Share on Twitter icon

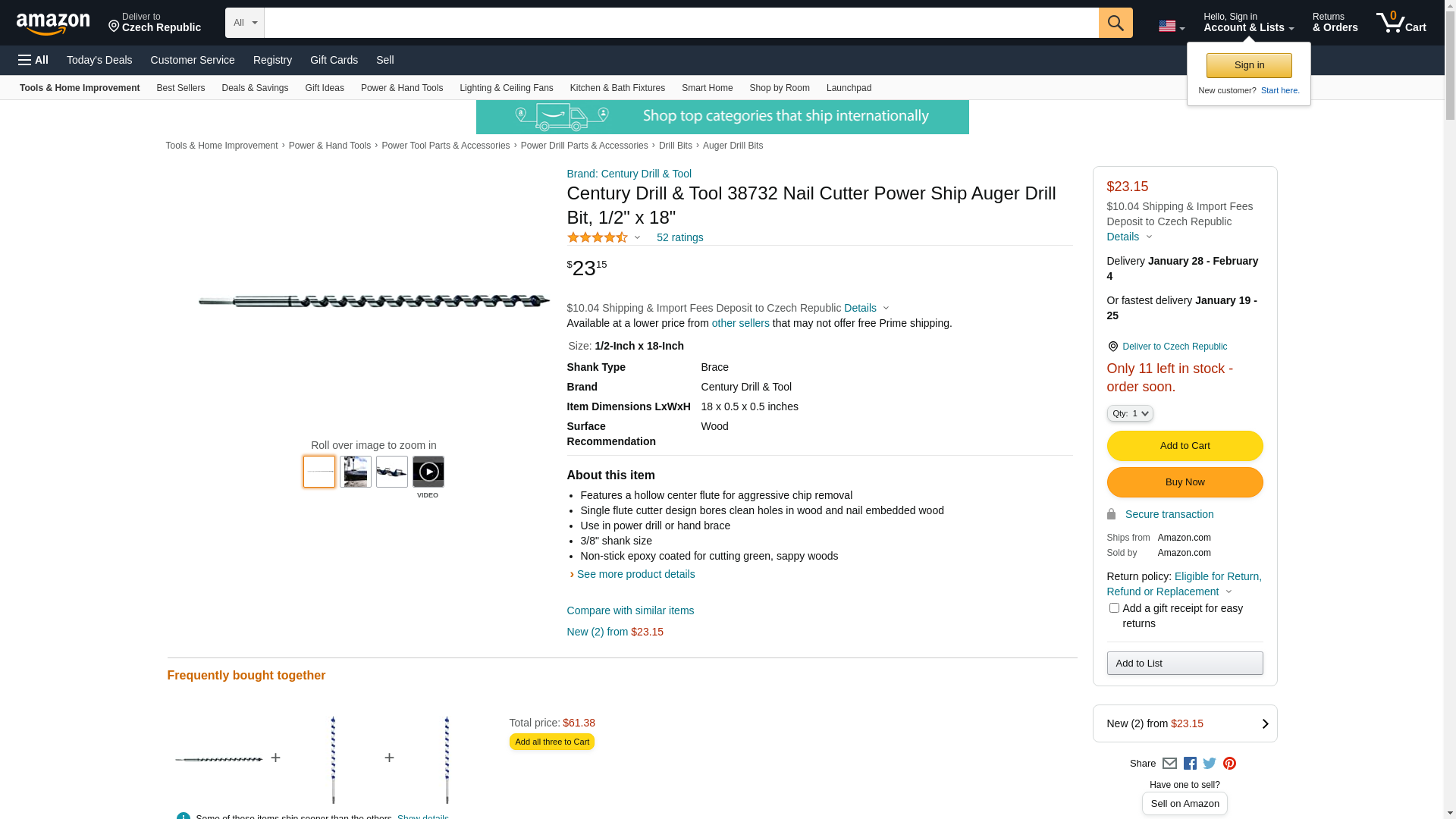tap(1210, 764)
